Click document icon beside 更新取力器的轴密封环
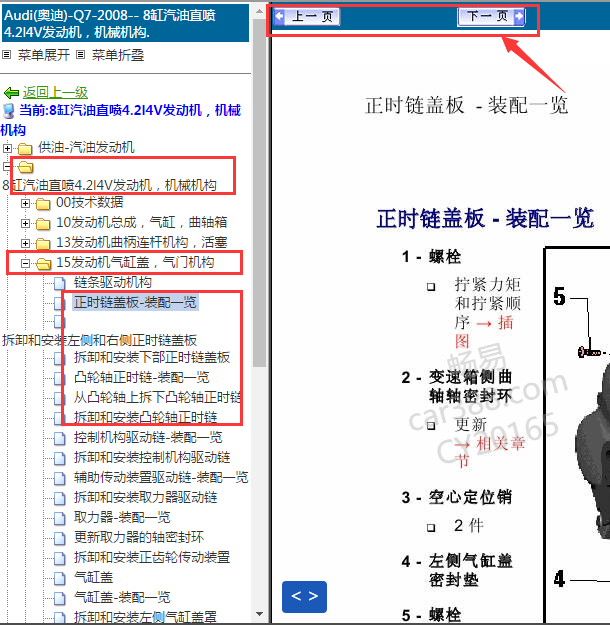 (x=60, y=539)
